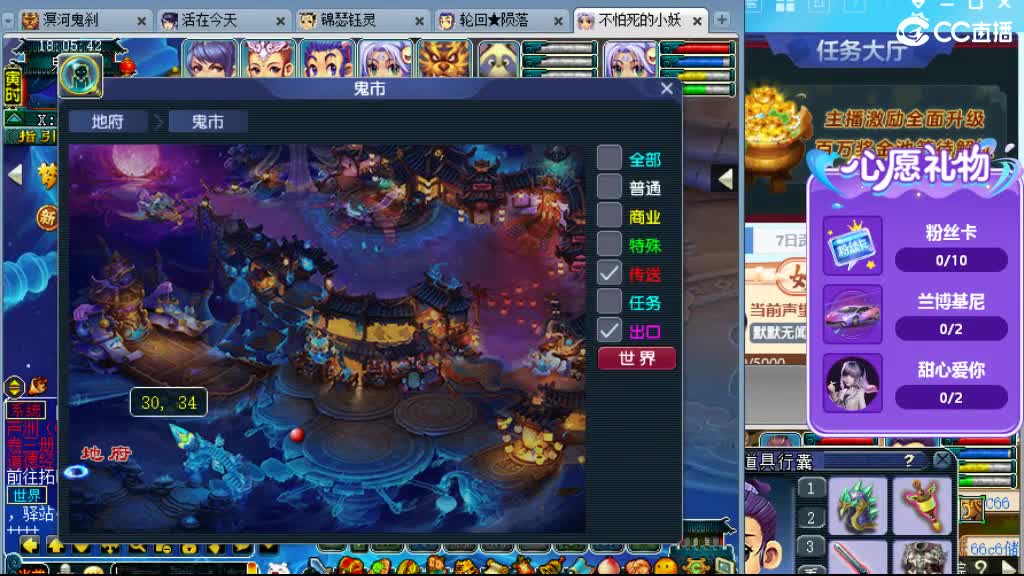Select the red-haired crowned character portrait
The image size is (1024, 576).
click(x=268, y=60)
